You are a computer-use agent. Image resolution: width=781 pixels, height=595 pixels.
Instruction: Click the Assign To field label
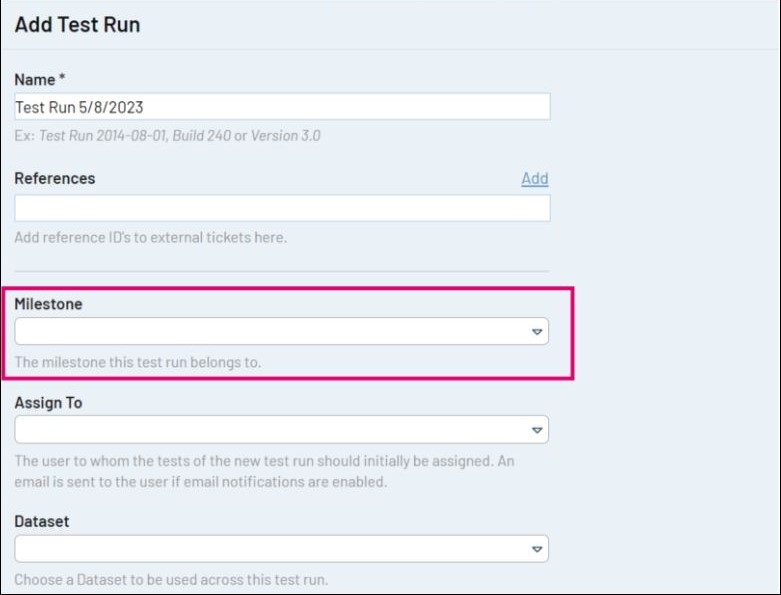click(x=48, y=402)
